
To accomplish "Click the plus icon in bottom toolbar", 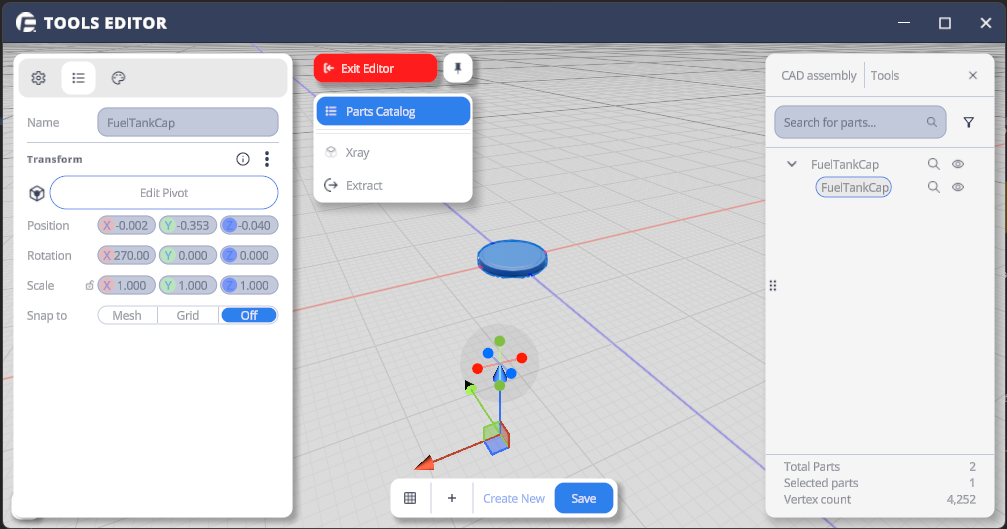I will tap(452, 498).
